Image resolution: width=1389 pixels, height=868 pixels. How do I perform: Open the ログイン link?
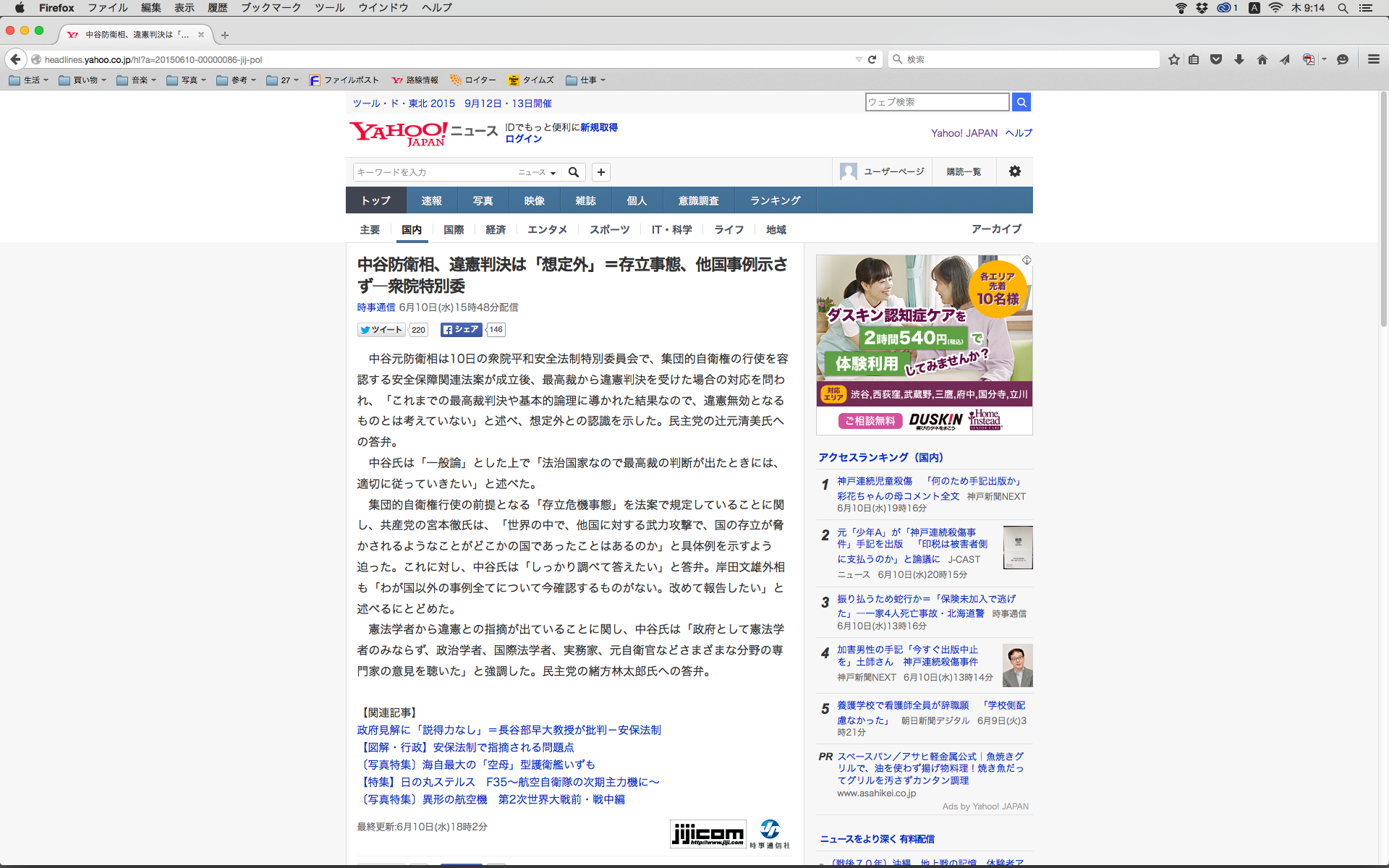coord(523,139)
